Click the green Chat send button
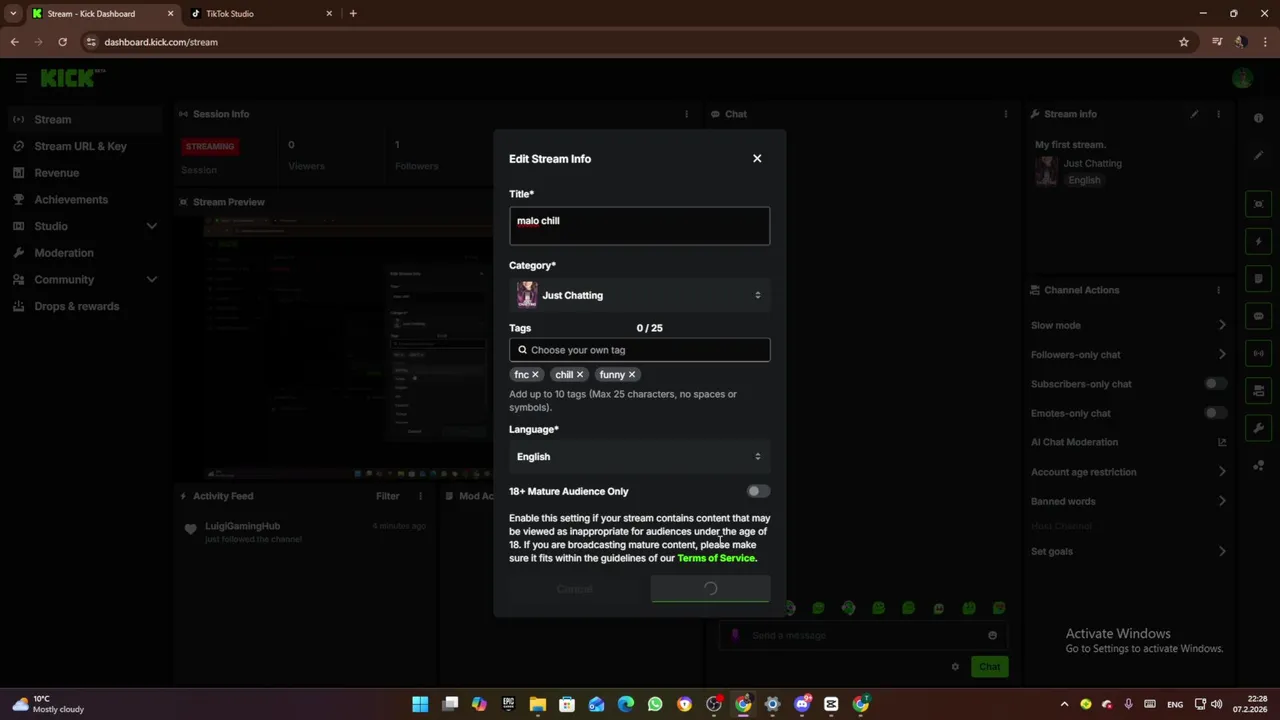Viewport: 1280px width, 720px height. click(x=989, y=667)
